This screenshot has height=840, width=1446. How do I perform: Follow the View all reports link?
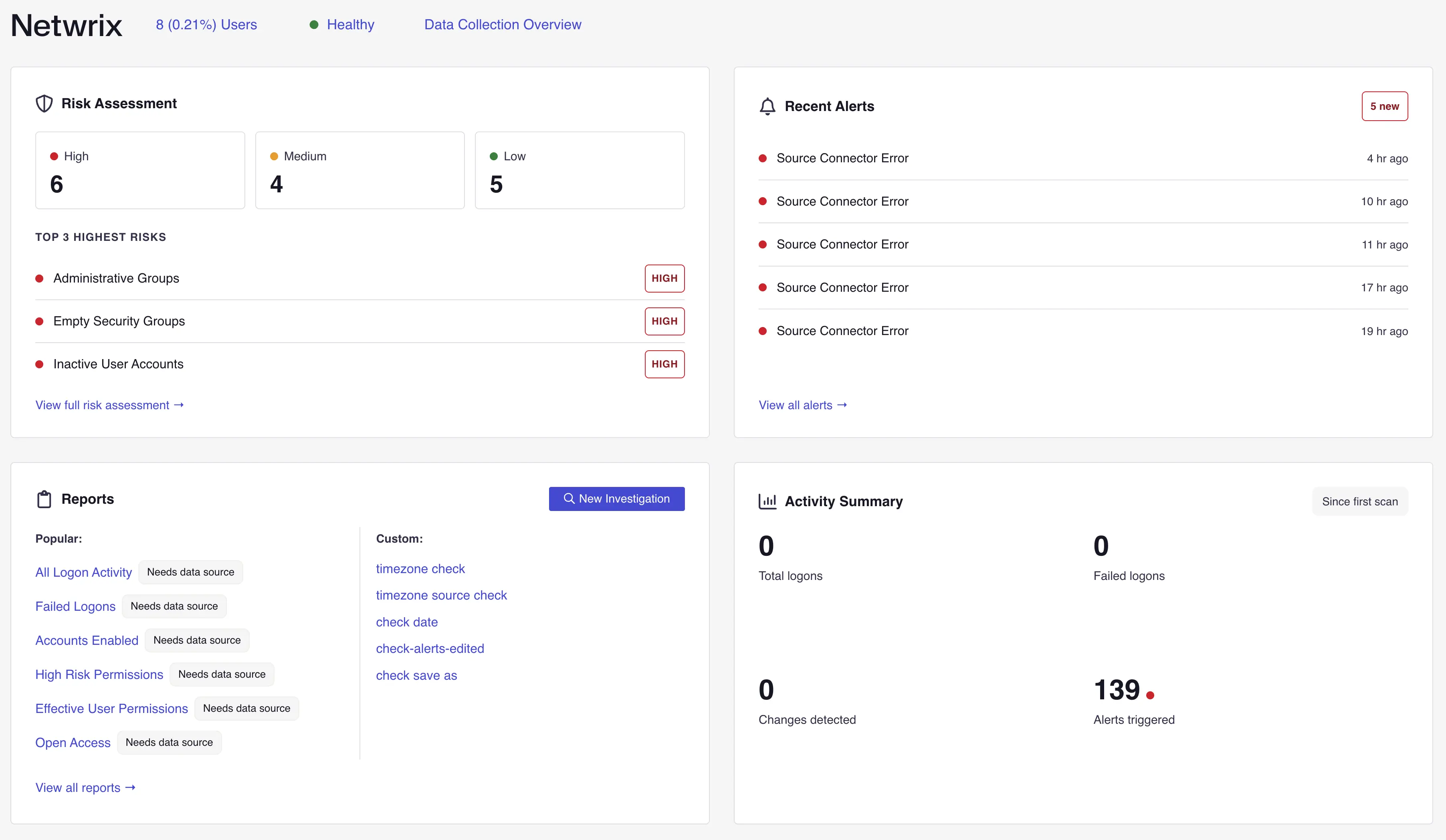tap(85, 788)
